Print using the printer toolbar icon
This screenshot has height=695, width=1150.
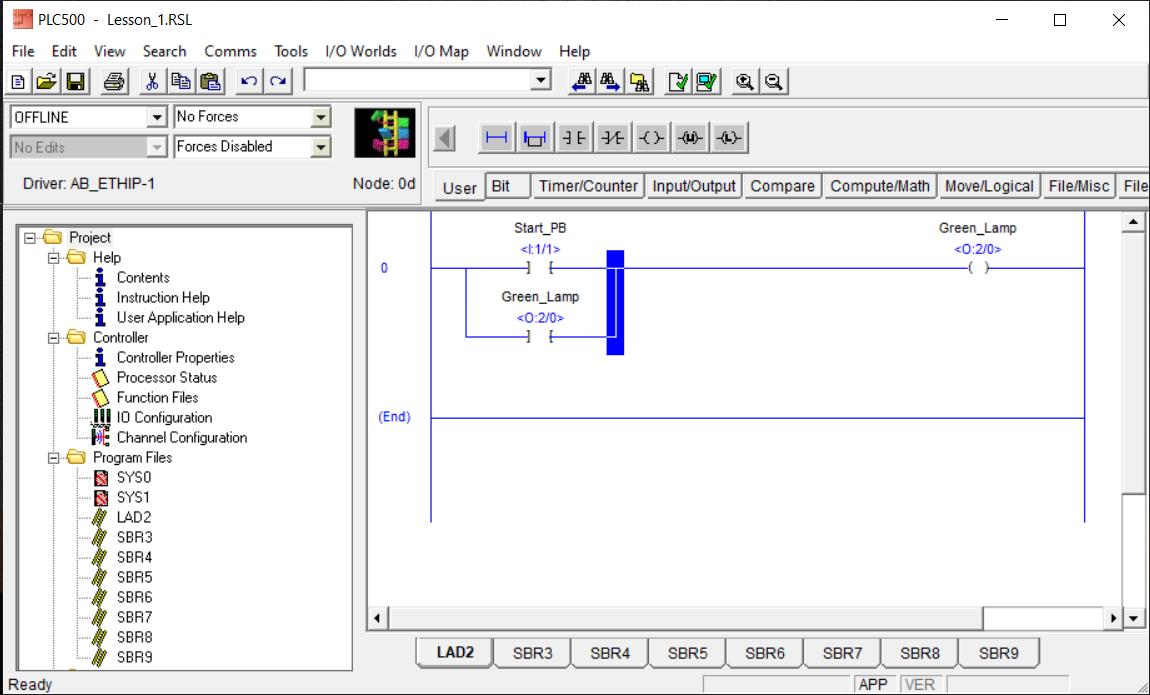pyautogui.click(x=114, y=81)
